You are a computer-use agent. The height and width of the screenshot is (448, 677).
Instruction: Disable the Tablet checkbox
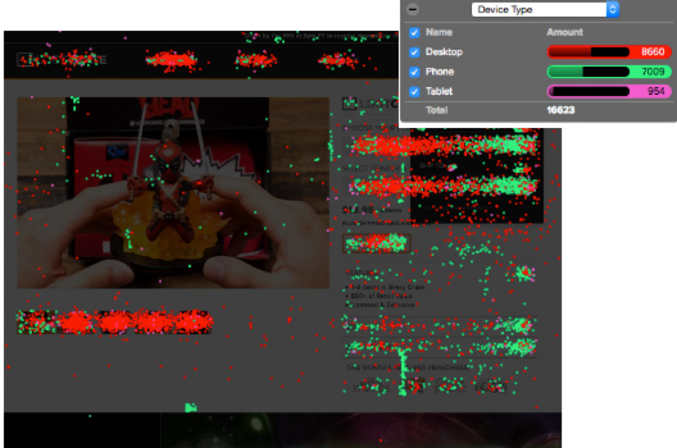coord(414,91)
